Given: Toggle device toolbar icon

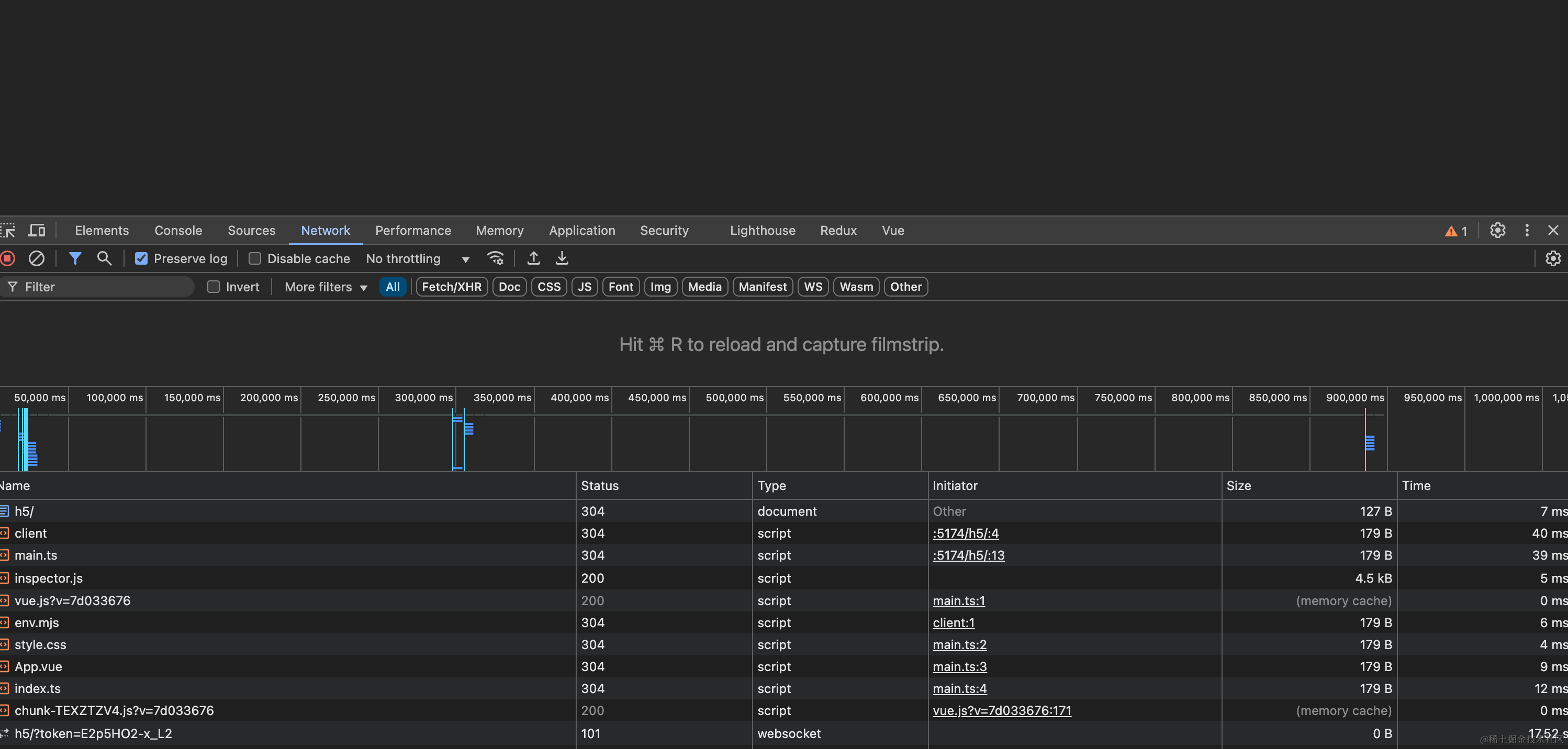Looking at the screenshot, I should [x=37, y=231].
